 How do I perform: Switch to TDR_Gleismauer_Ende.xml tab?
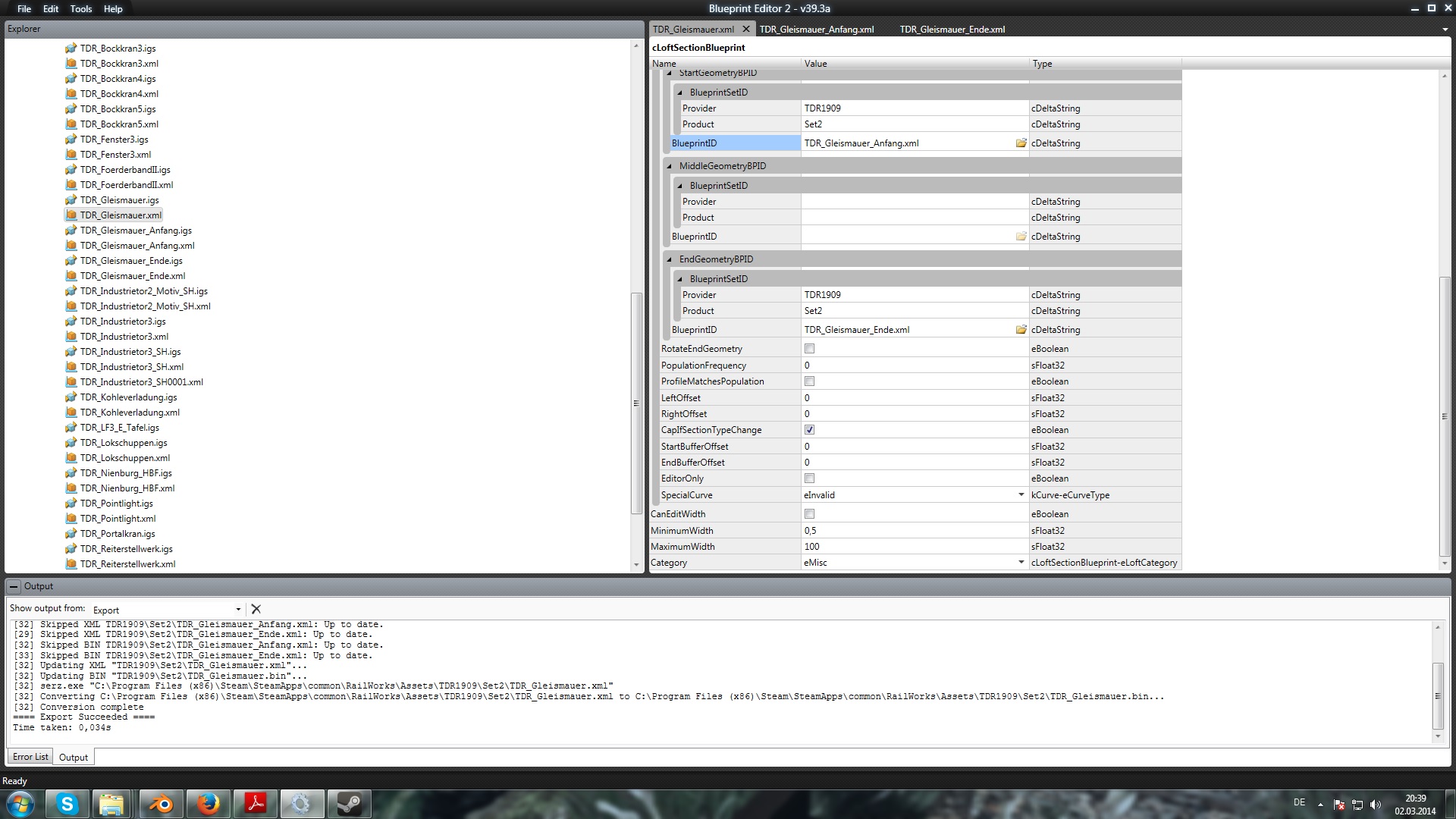(x=952, y=30)
